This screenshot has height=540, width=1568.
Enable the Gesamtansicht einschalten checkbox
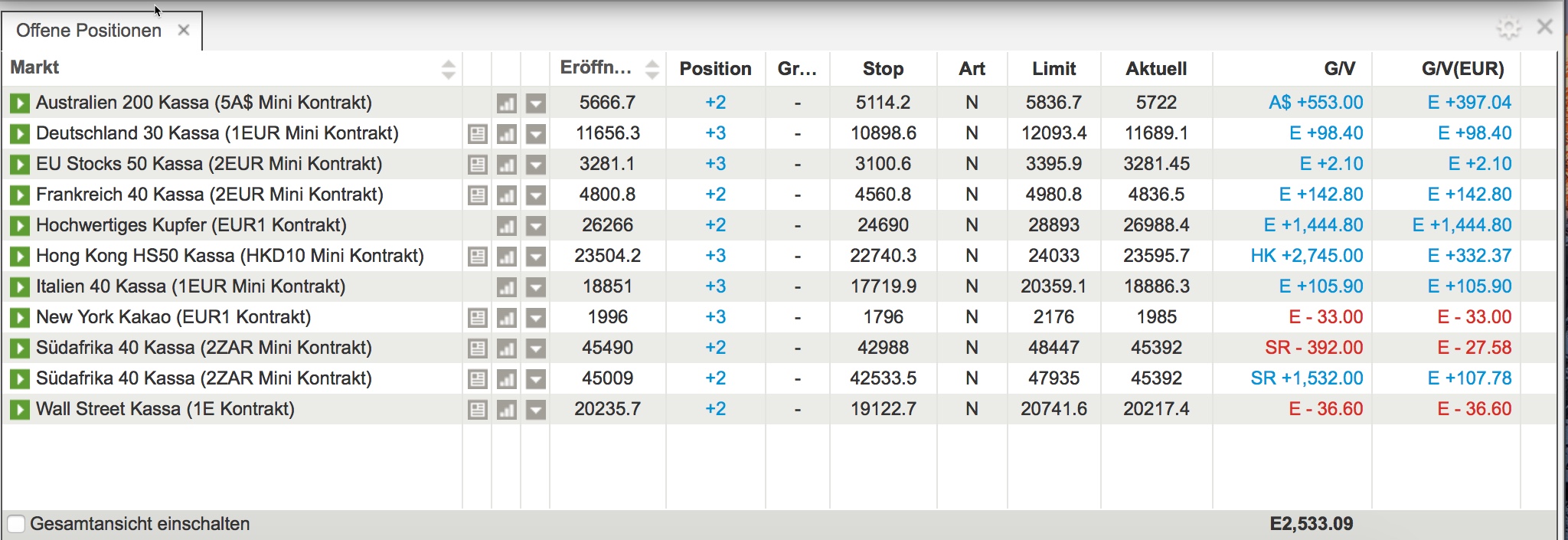(x=16, y=524)
